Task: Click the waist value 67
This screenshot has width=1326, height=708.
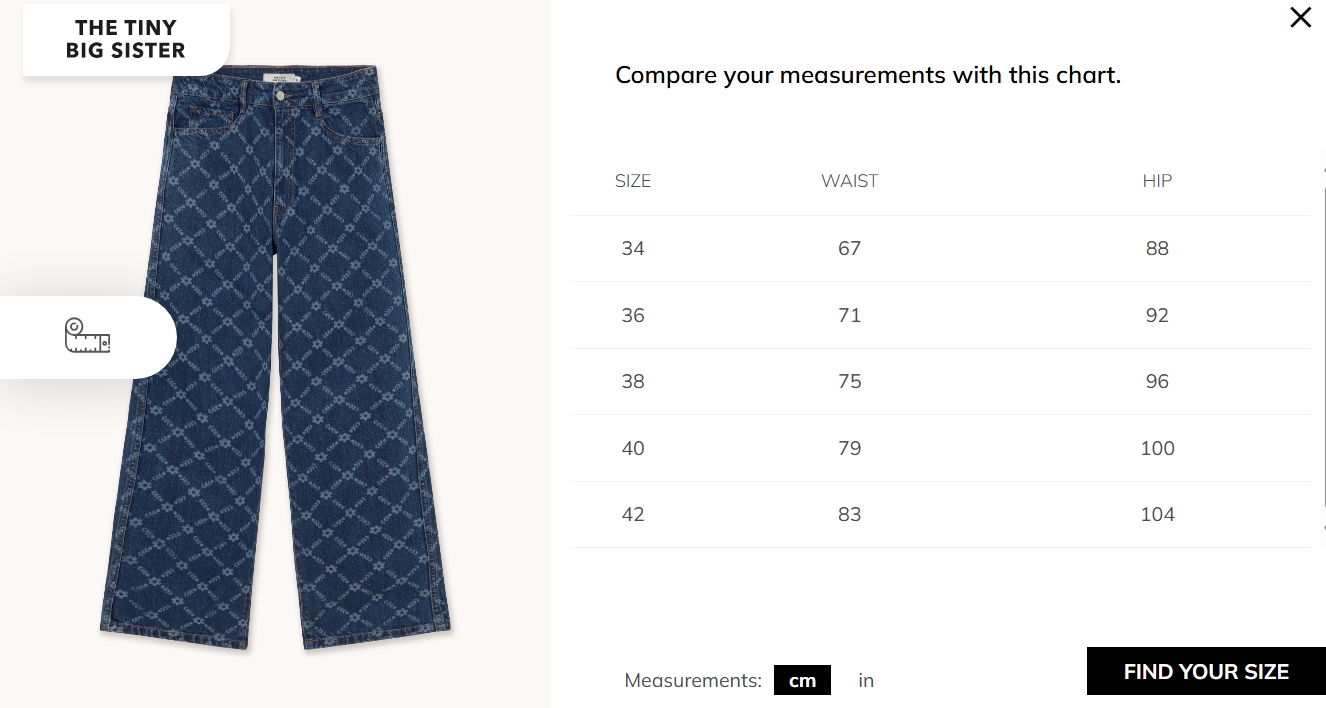Action: (849, 248)
